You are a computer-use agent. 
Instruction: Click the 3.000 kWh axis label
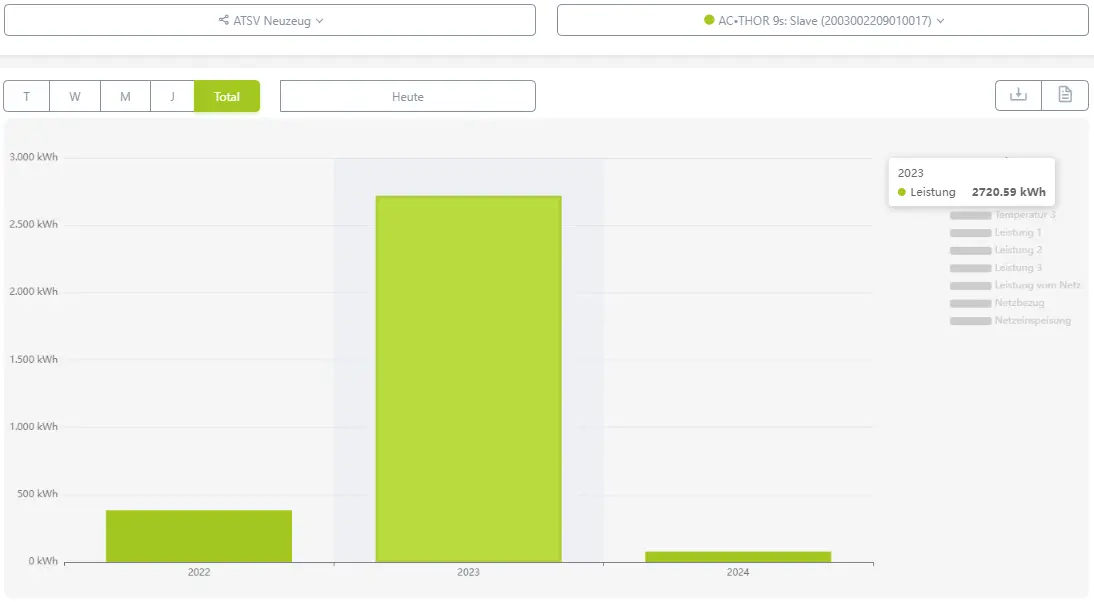point(33,157)
